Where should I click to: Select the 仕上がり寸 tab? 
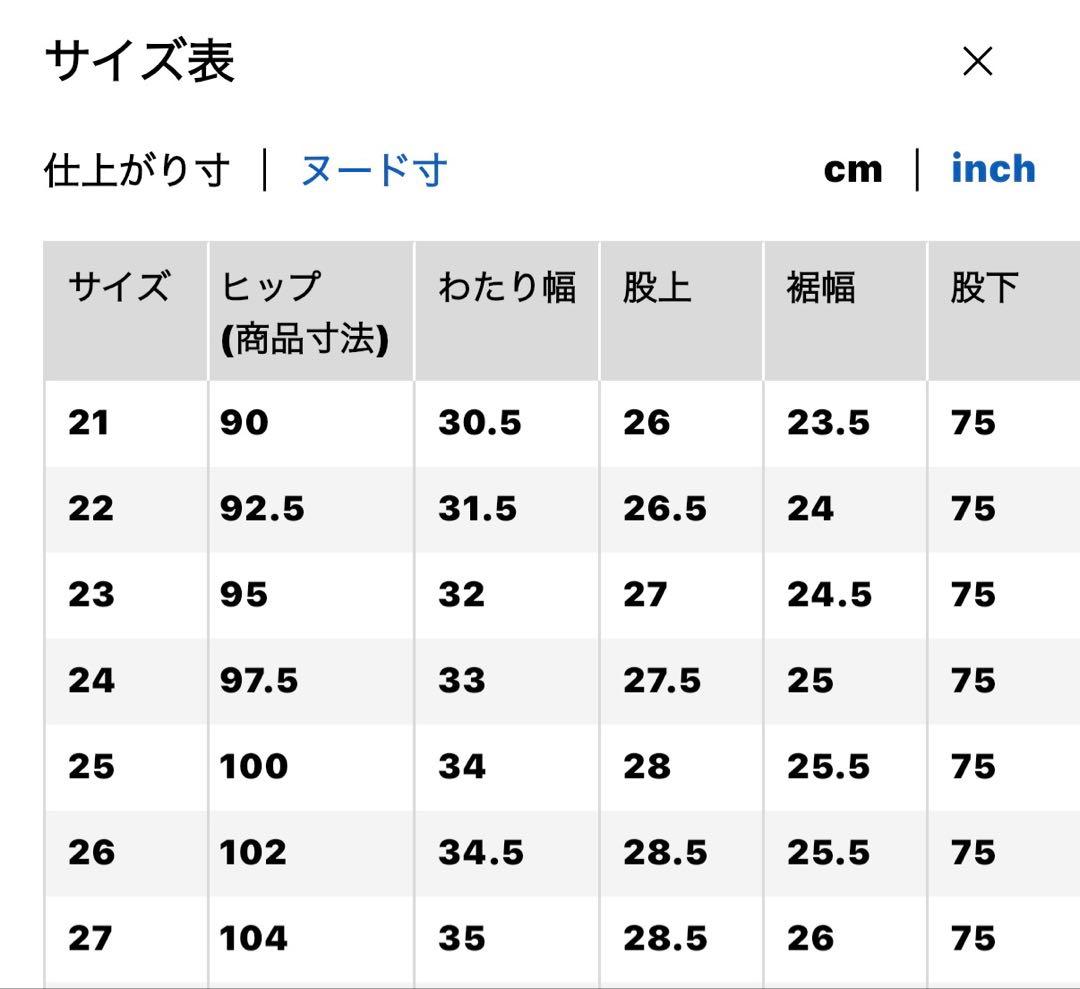(x=136, y=170)
